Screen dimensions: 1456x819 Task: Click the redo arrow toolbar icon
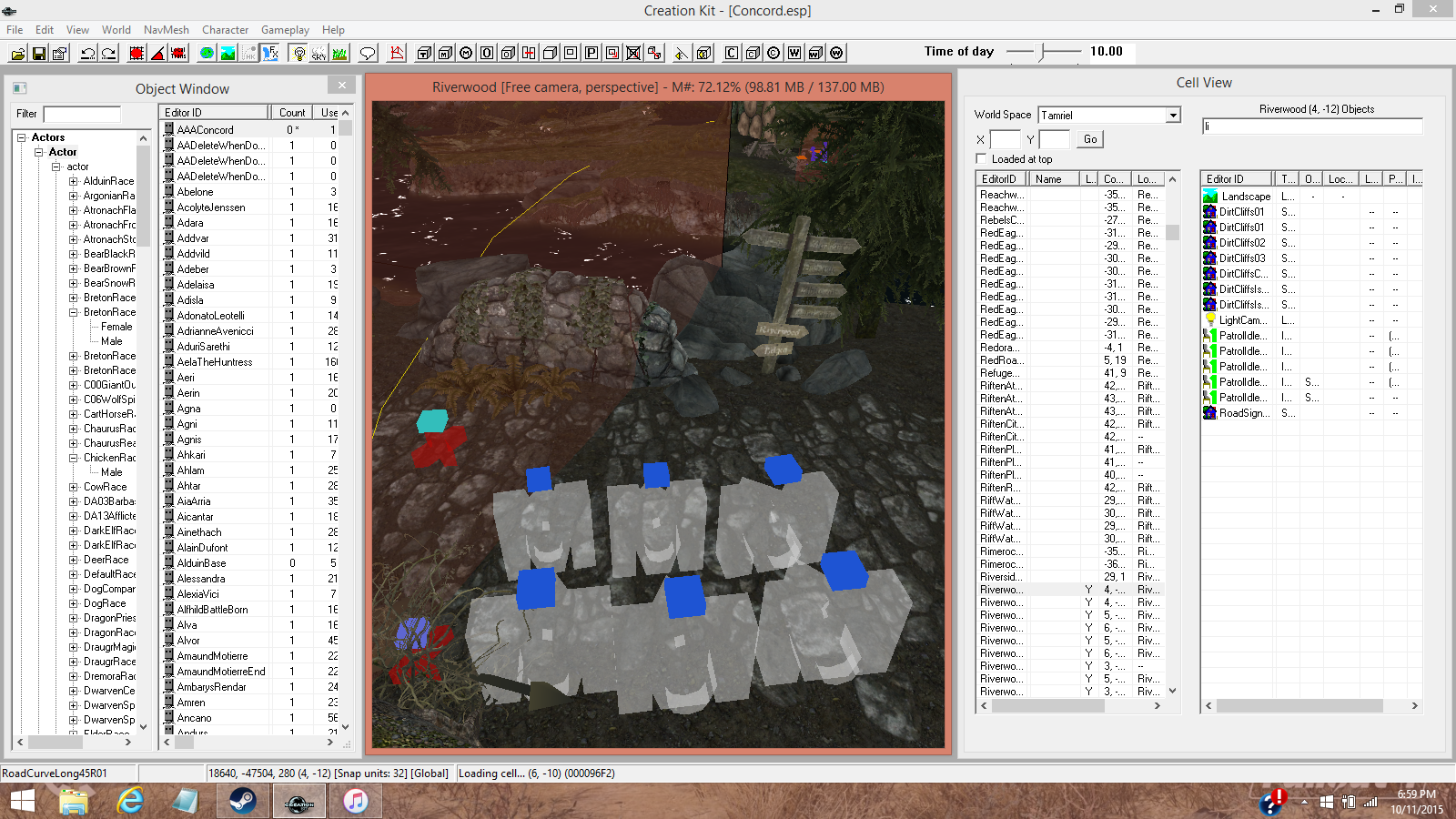click(x=109, y=53)
